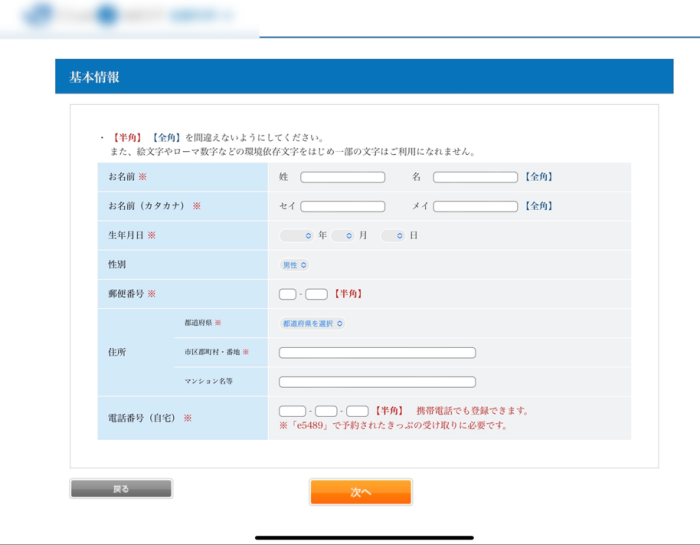Click the first phone number box
The height and width of the screenshot is (545, 700).
point(292,411)
